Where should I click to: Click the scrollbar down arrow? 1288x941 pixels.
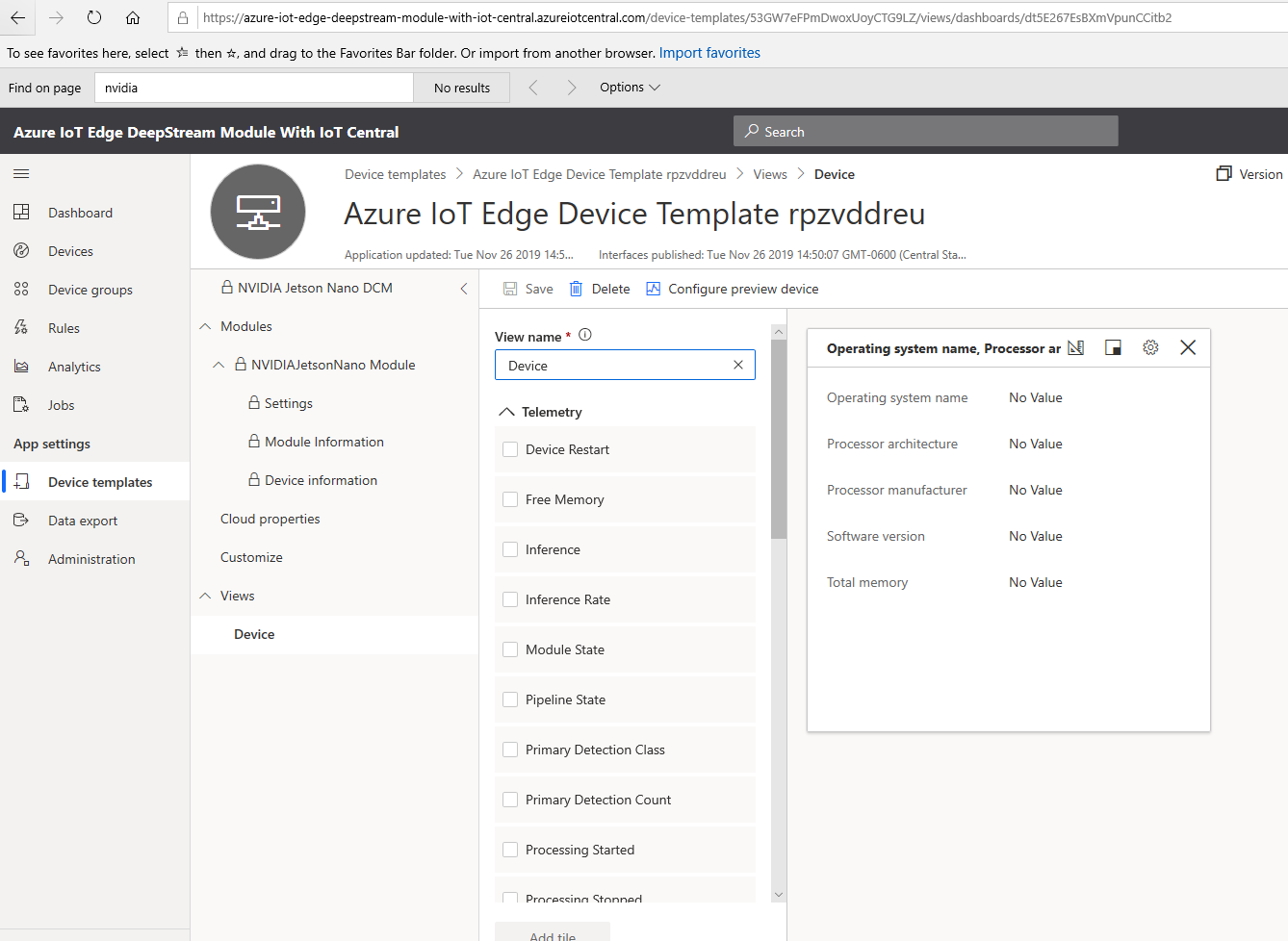[779, 895]
